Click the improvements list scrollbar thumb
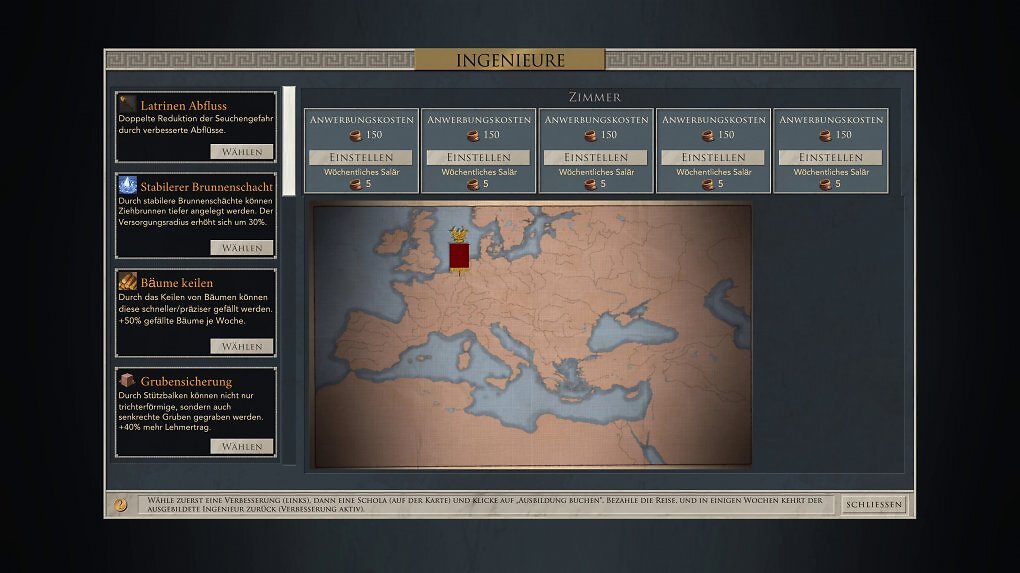Screen dimensions: 1020x573 289,140
